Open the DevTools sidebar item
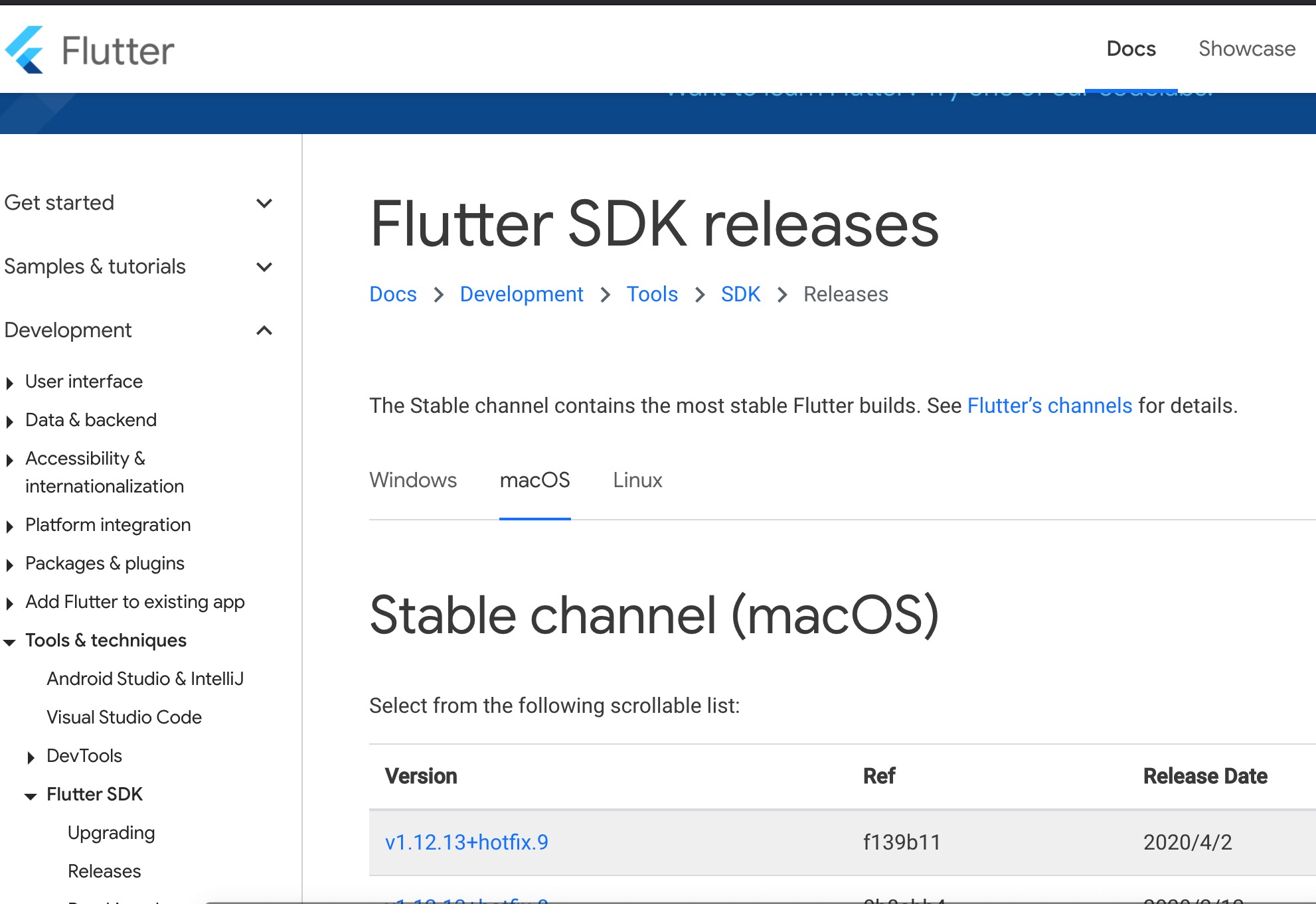The image size is (1316, 904). click(84, 755)
